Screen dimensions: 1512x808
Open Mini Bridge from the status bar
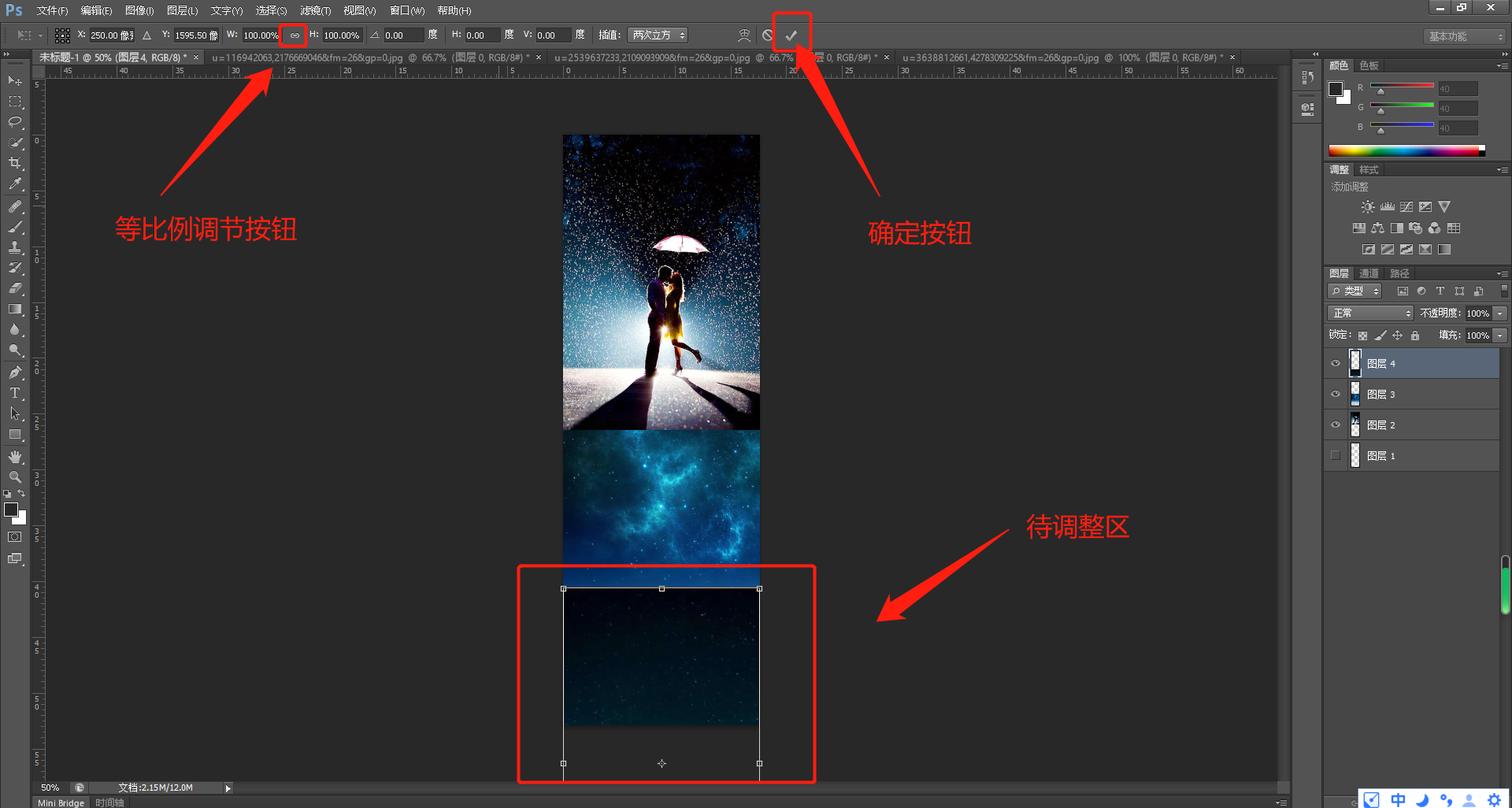click(60, 802)
